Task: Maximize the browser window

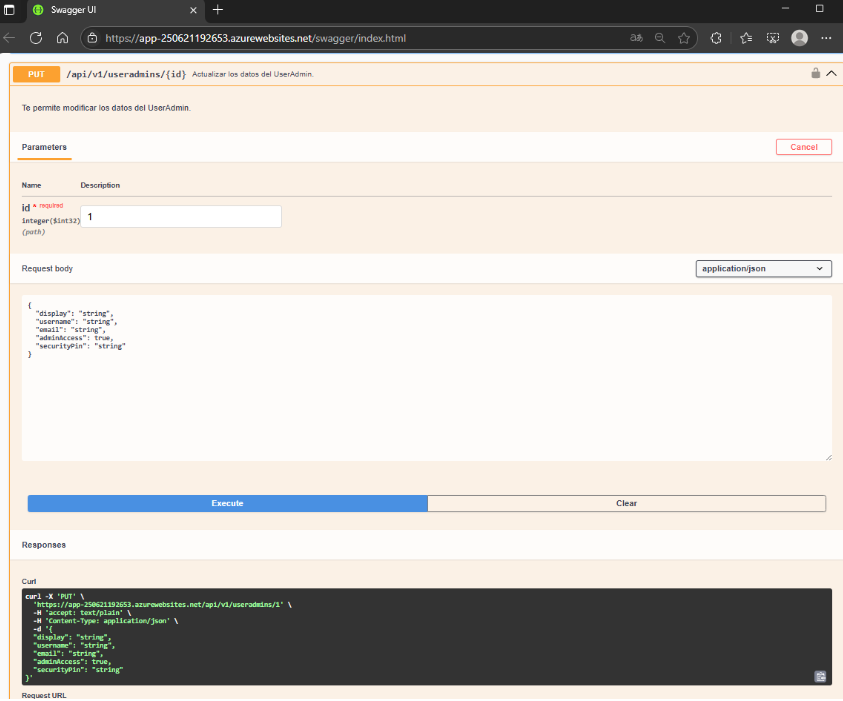Action: [x=819, y=9]
